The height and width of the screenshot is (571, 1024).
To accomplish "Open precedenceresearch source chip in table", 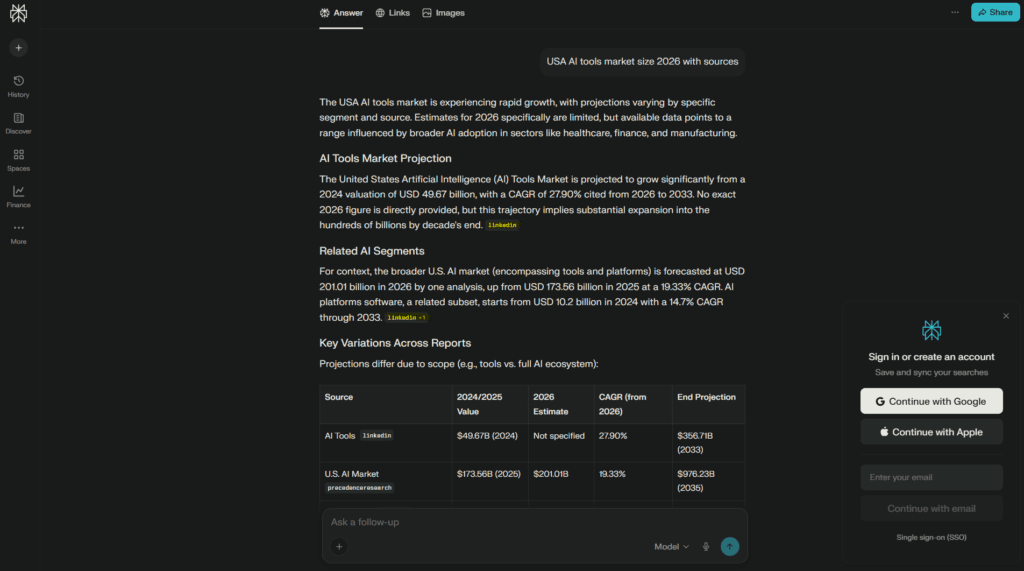I will click(359, 488).
